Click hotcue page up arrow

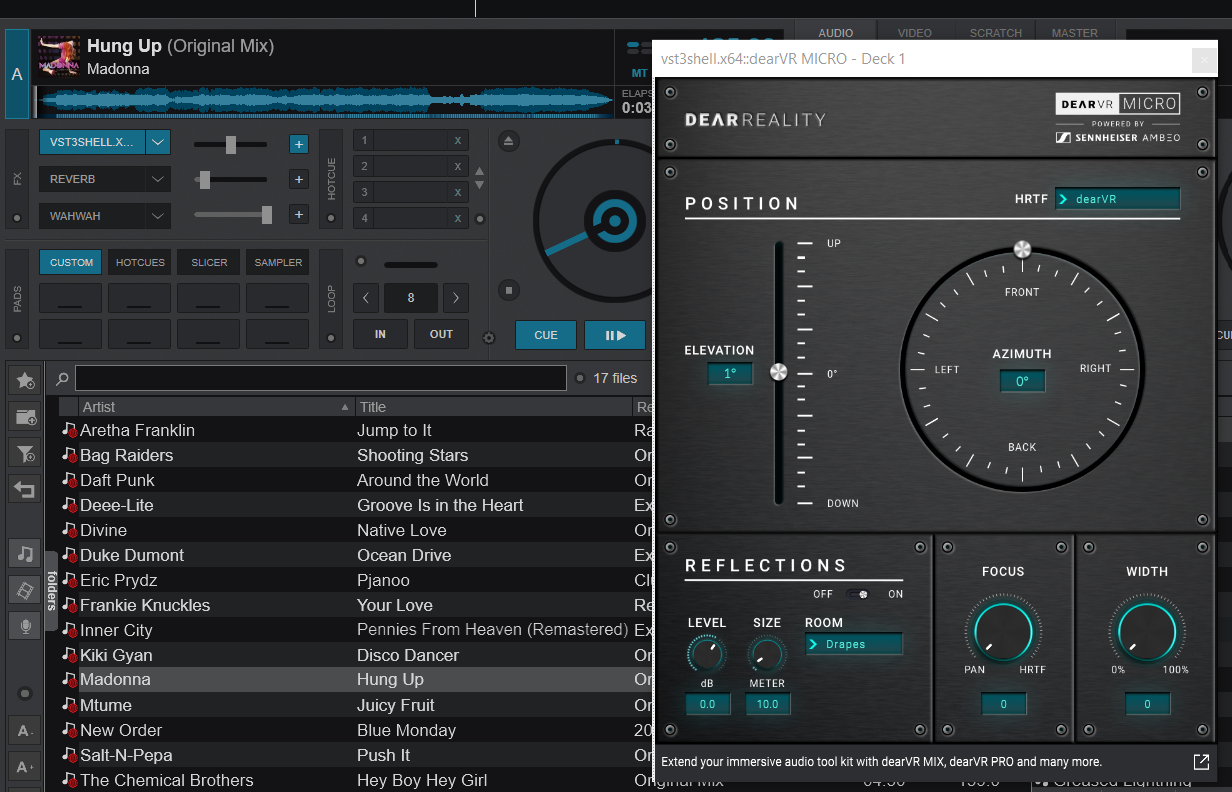pos(479,171)
